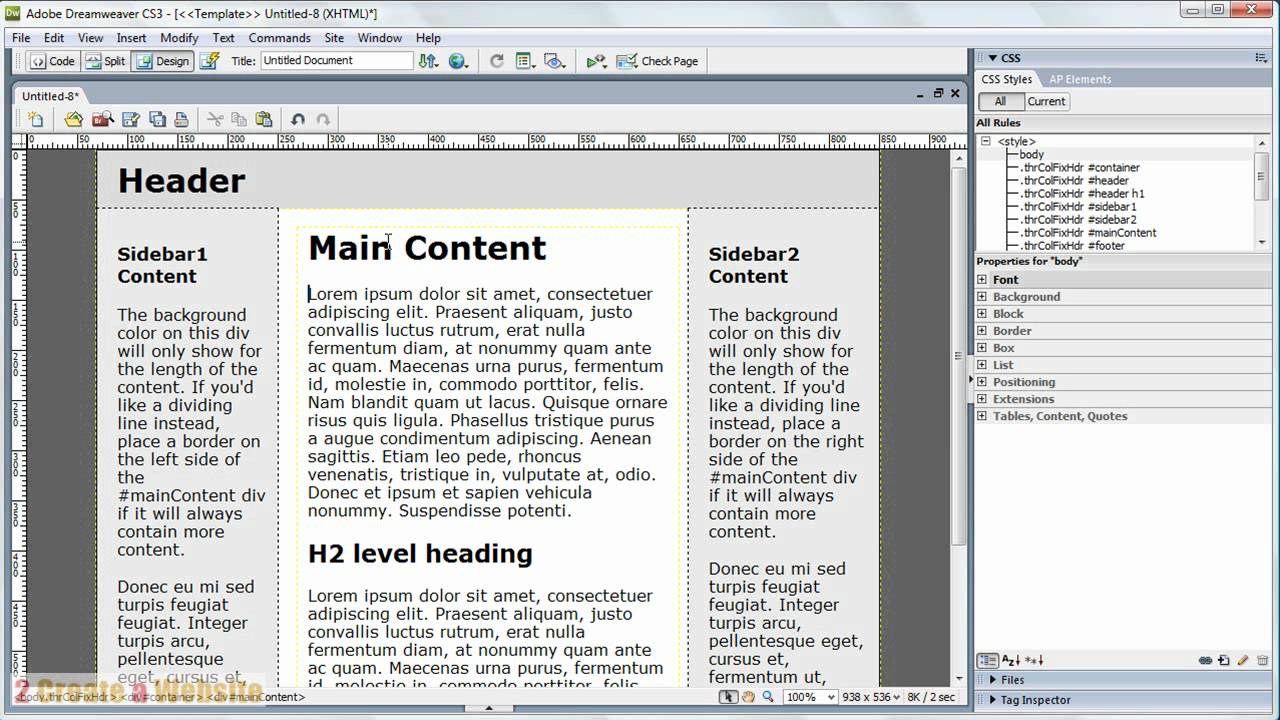
Task: Switch to Split view
Action: point(105,61)
